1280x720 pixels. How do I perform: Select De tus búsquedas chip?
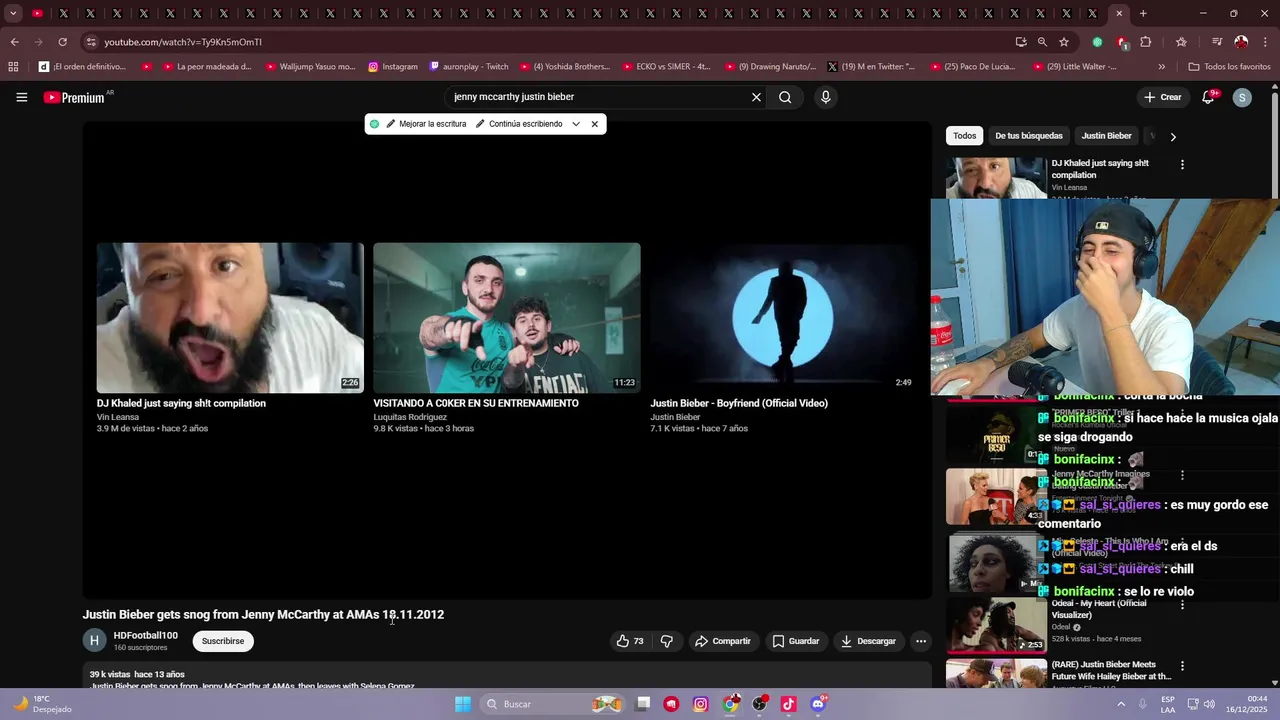[1029, 136]
